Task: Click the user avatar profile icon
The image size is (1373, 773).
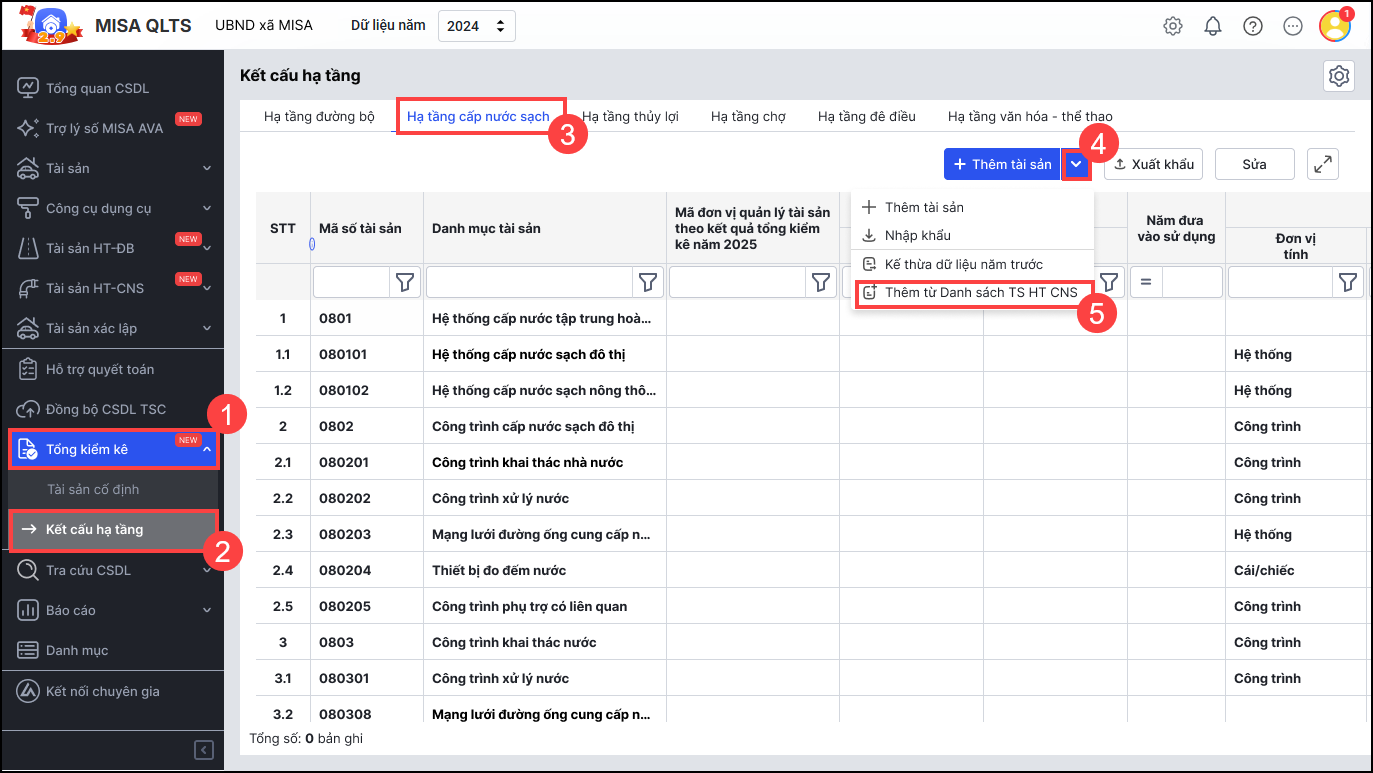Action: click(1334, 26)
